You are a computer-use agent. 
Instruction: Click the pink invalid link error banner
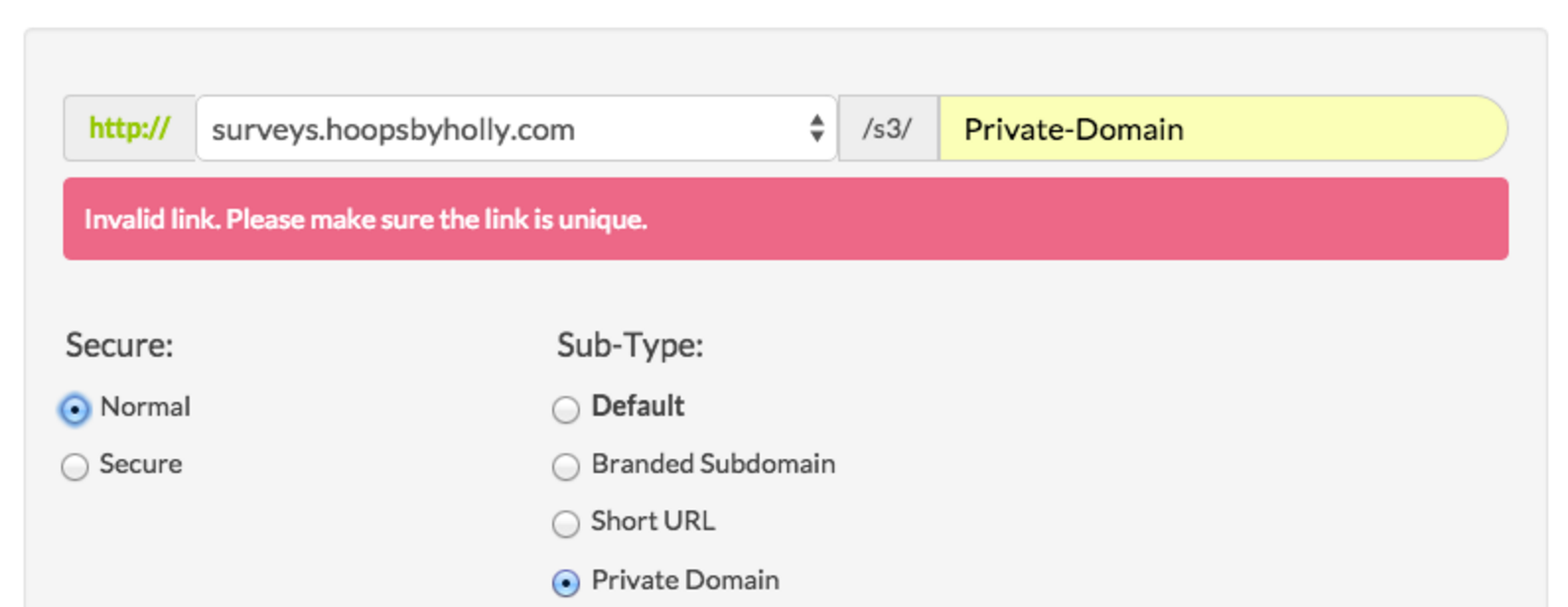[x=785, y=219]
